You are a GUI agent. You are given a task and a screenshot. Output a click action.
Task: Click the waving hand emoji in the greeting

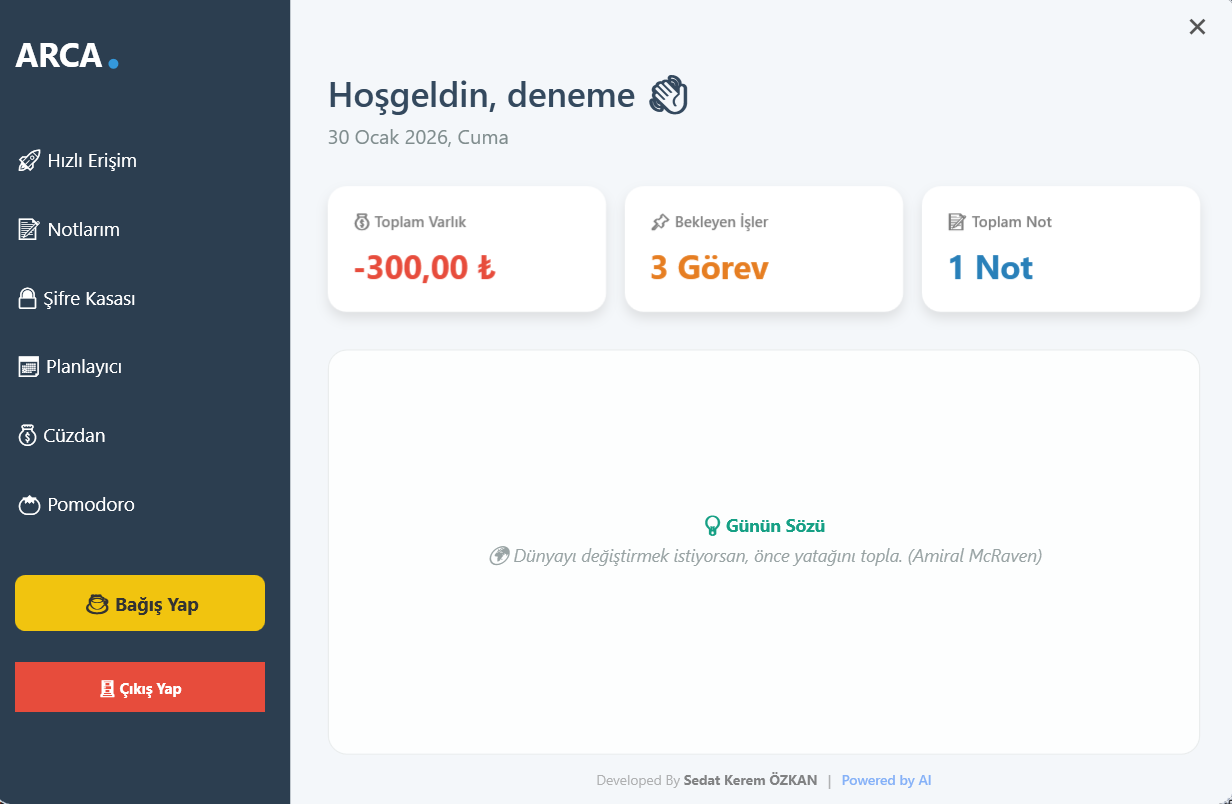point(669,96)
